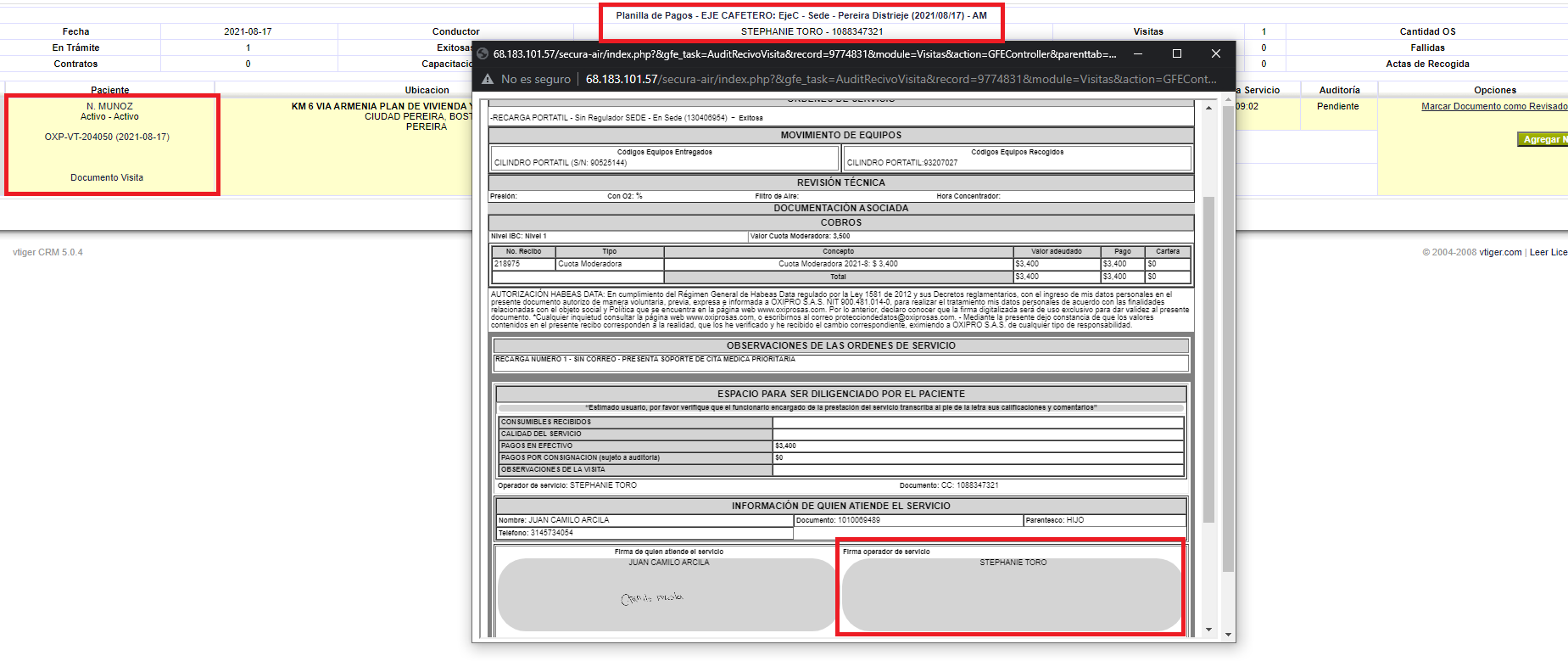Click "OBSERVACIONES DE LAS ORDENES DE SERVICIO" header
Viewport: 1568px width, 661px height.
click(x=841, y=345)
